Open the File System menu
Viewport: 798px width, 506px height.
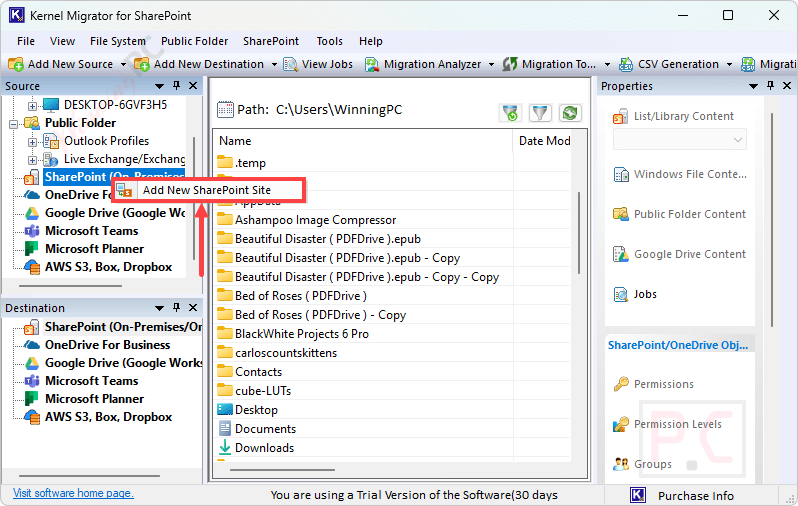coord(118,41)
